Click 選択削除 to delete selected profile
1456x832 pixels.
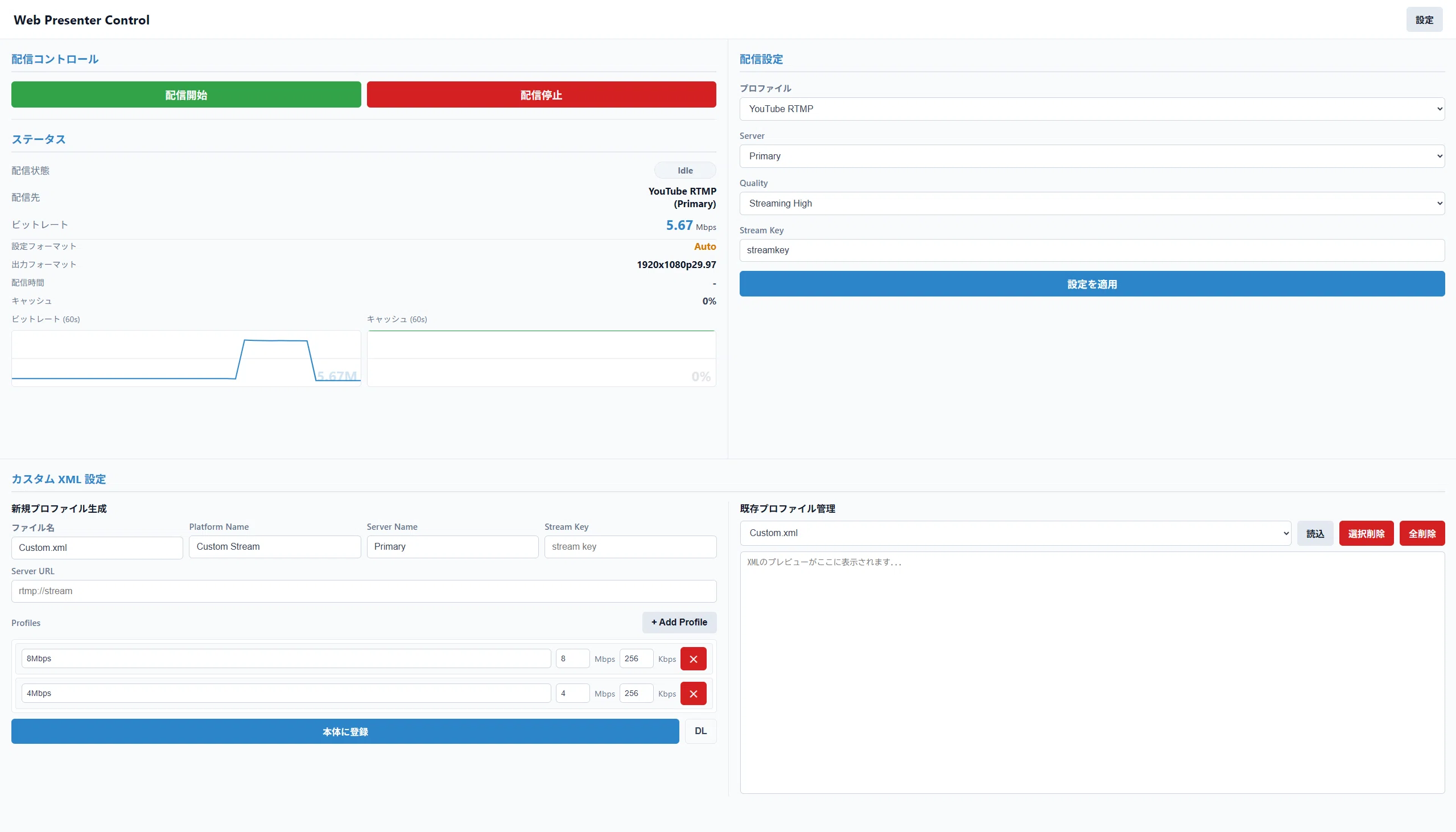[1366, 533]
